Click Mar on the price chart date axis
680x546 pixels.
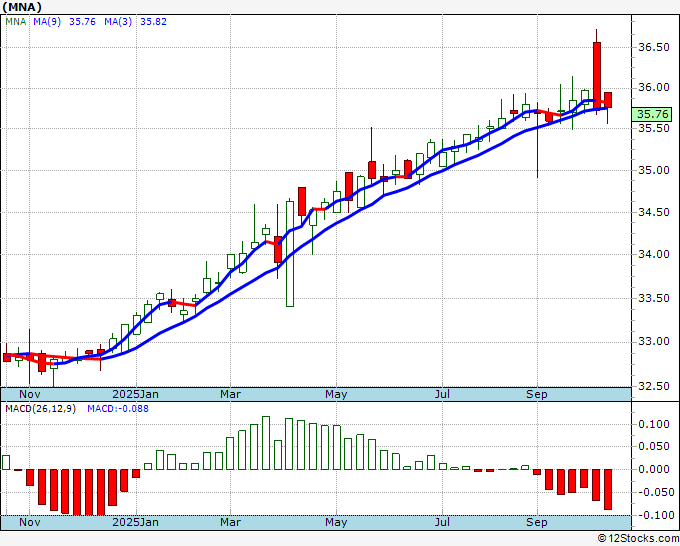pos(230,394)
